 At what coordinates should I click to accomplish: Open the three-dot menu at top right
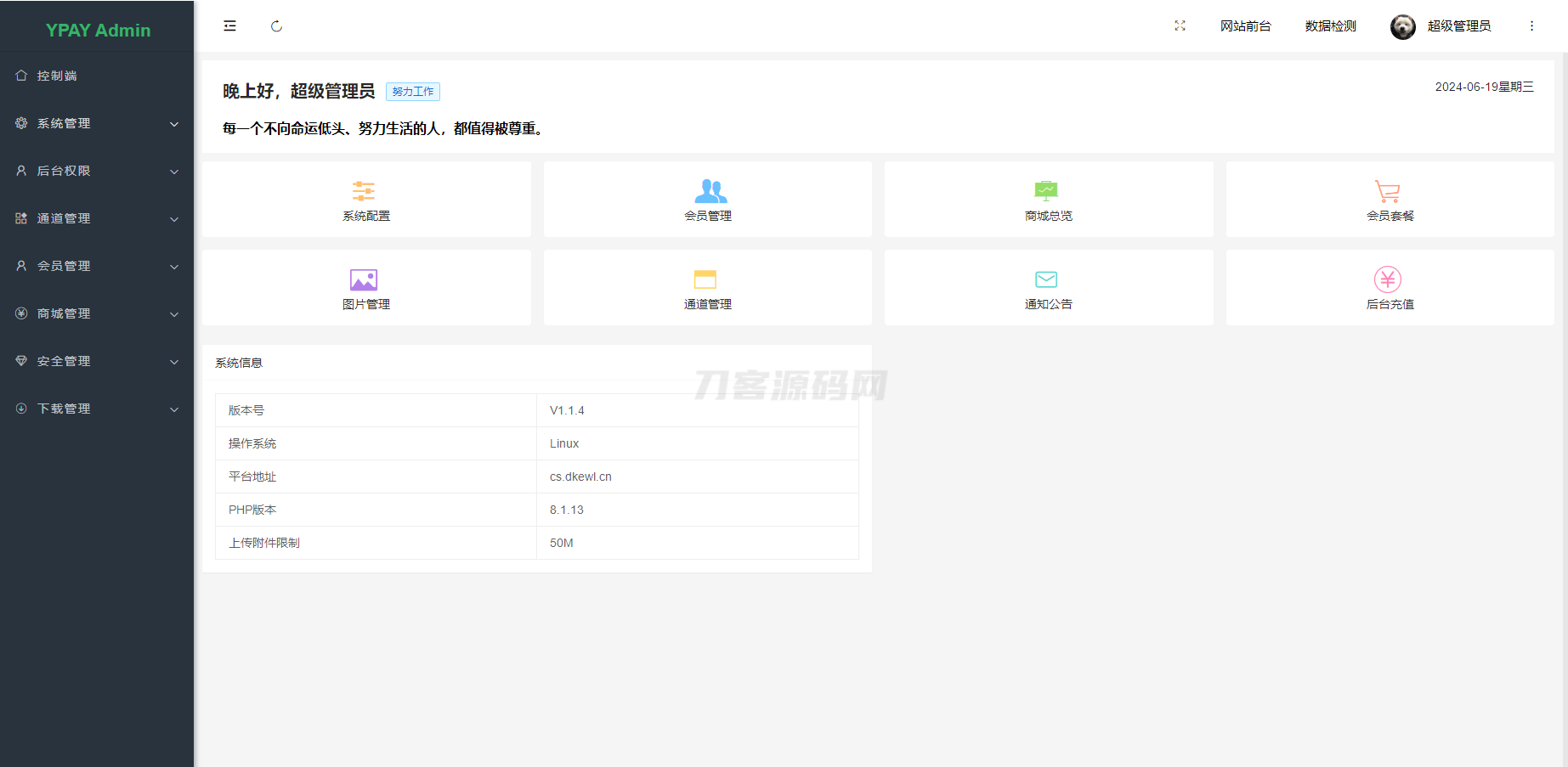pyautogui.click(x=1531, y=25)
